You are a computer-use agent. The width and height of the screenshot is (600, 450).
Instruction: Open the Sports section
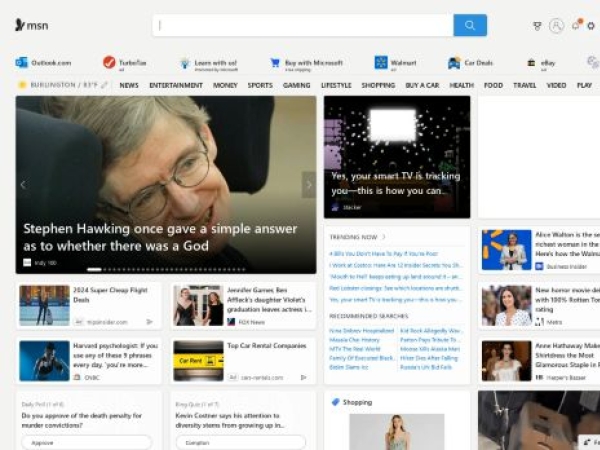260,85
